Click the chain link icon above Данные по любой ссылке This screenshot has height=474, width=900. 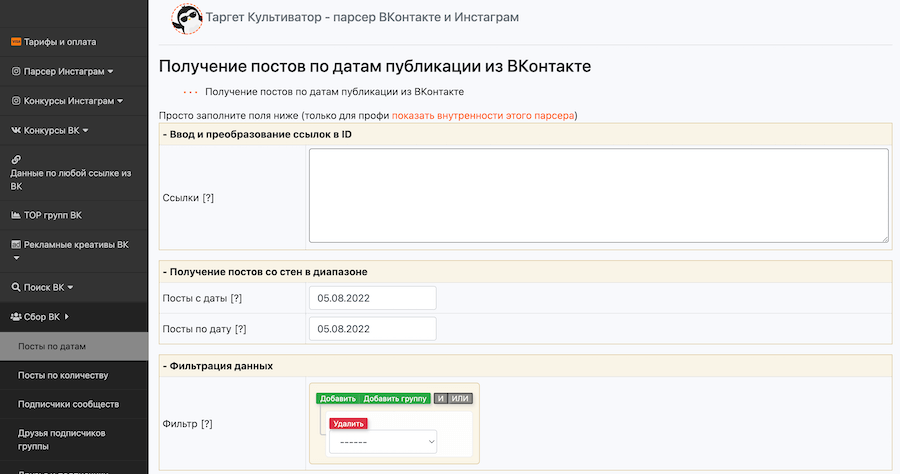pos(16,159)
